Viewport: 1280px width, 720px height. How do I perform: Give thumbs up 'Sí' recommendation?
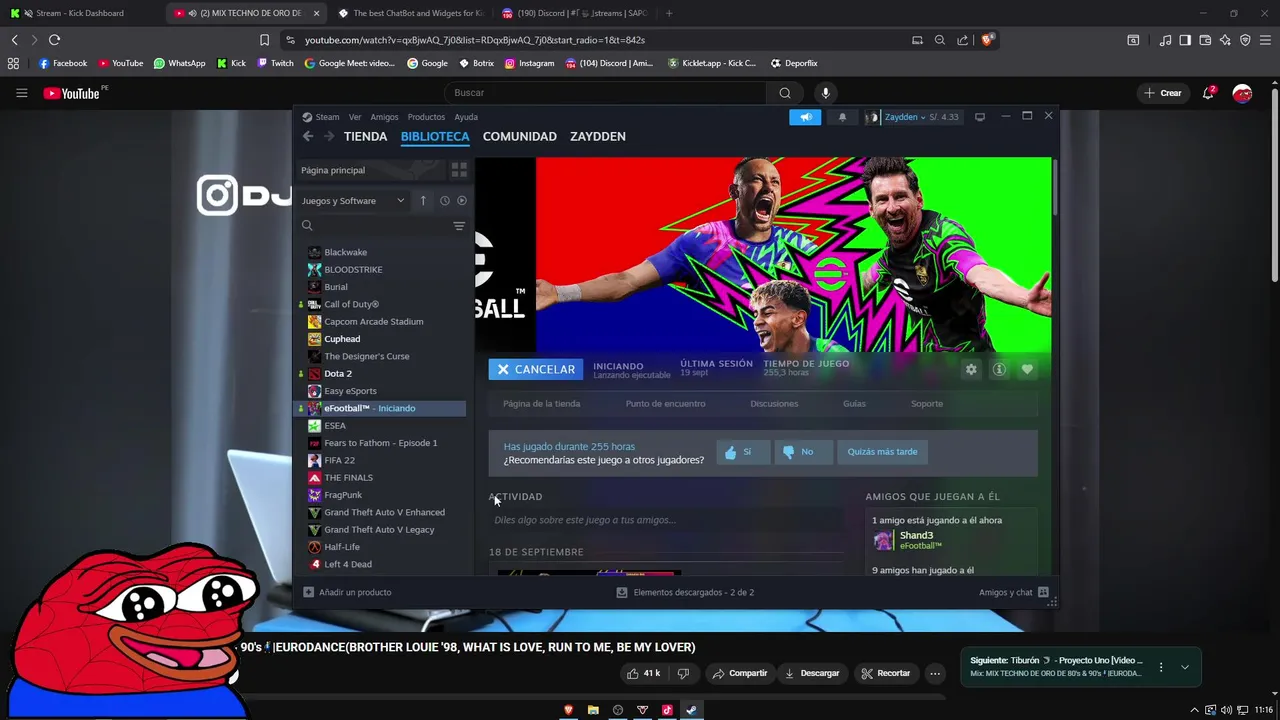coord(743,452)
